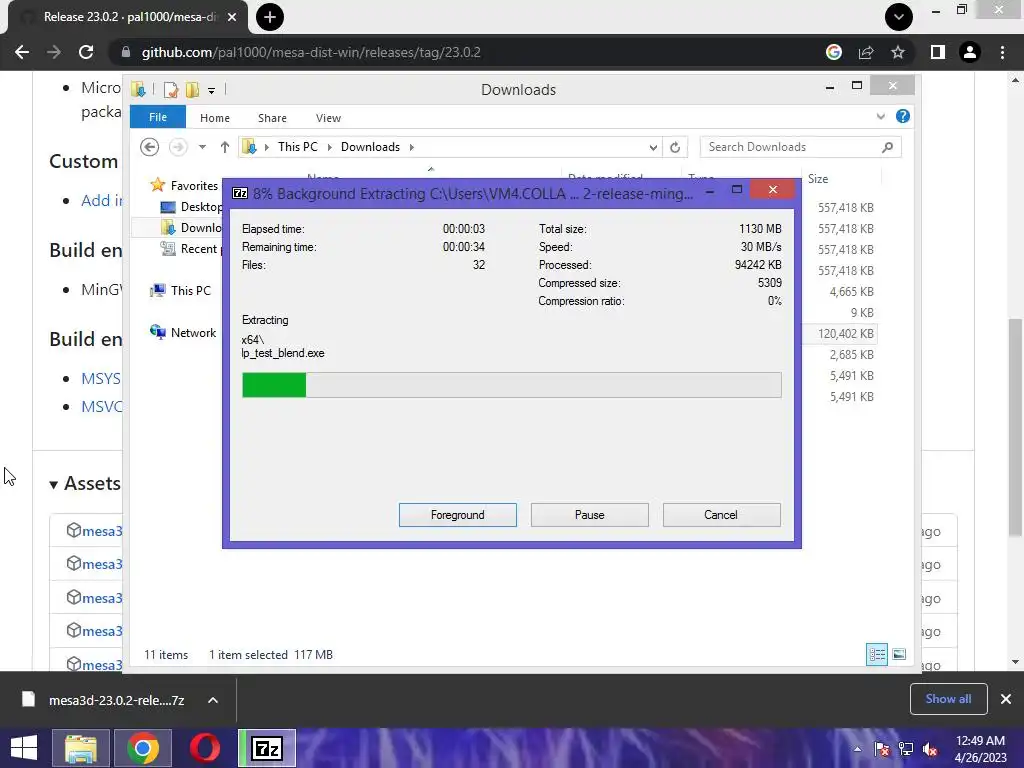The height and width of the screenshot is (768, 1024).
Task: Open recent locations dropdown arrow
Action: pos(202,147)
